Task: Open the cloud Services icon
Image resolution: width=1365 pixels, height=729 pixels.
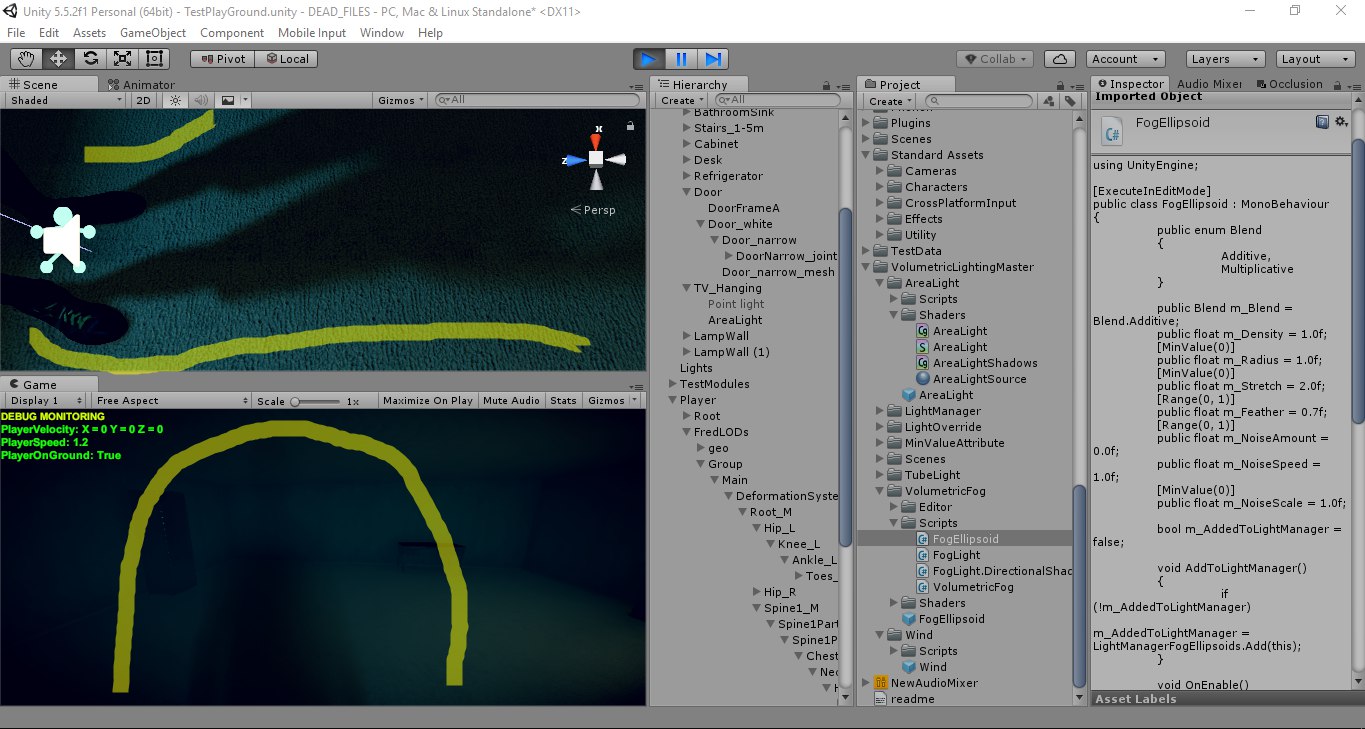Action: 1059,59
